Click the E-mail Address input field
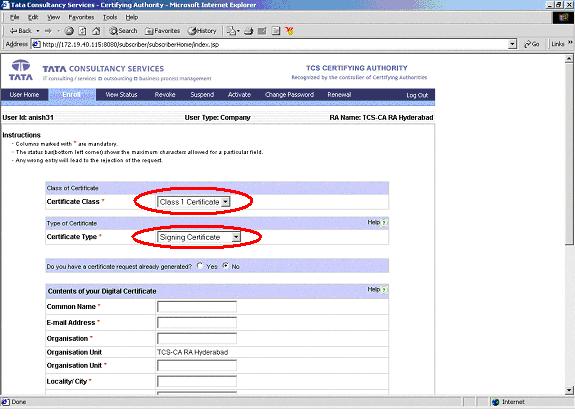Screen dimensions: 575x418 pyautogui.click(x=197, y=322)
